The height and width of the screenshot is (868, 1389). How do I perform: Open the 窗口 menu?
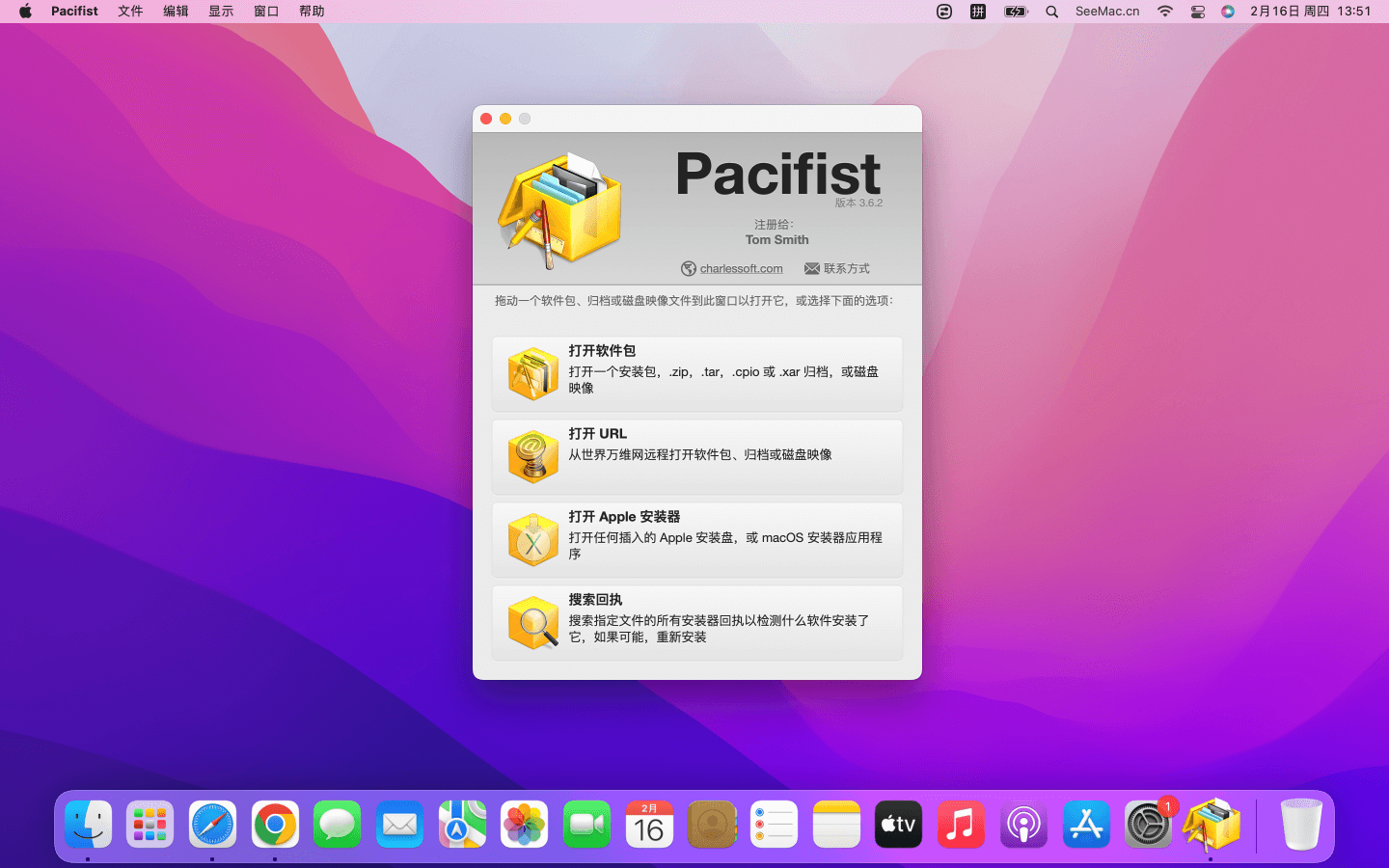[266, 12]
